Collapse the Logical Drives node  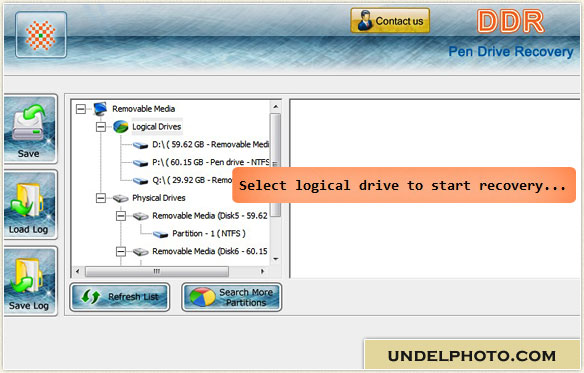[101, 127]
